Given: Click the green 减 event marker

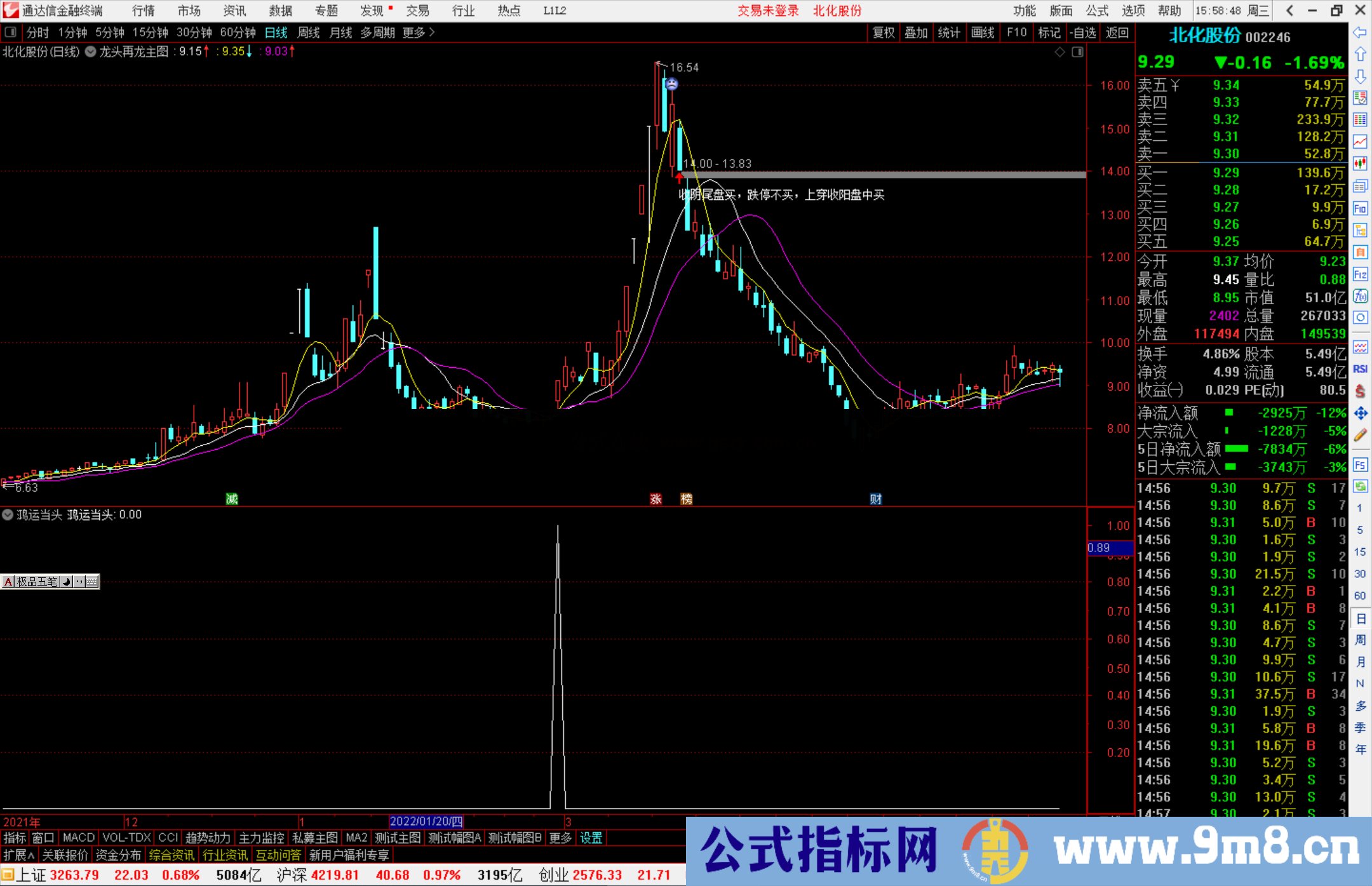Looking at the screenshot, I should (x=232, y=499).
